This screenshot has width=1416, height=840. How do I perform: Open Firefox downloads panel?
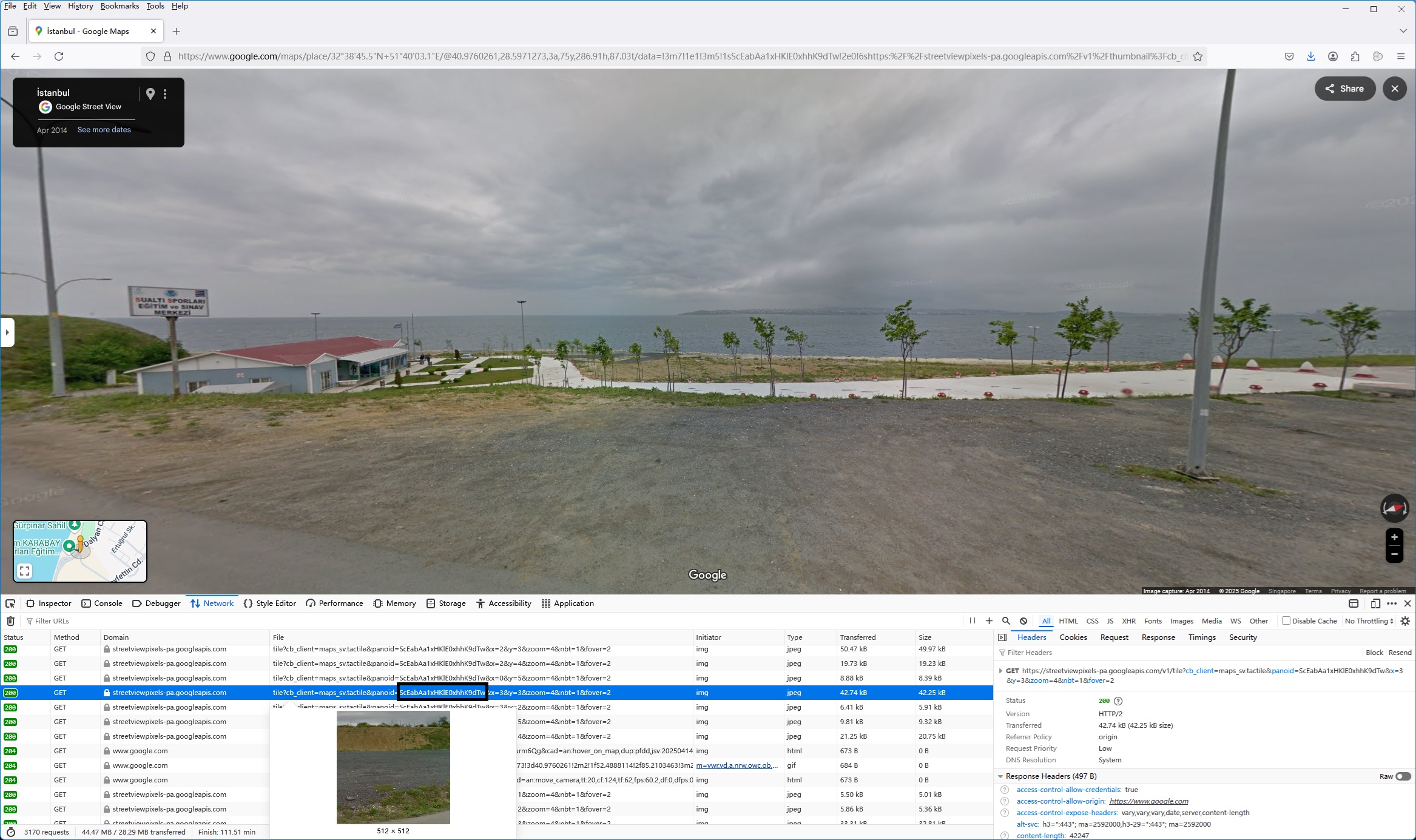point(1311,56)
